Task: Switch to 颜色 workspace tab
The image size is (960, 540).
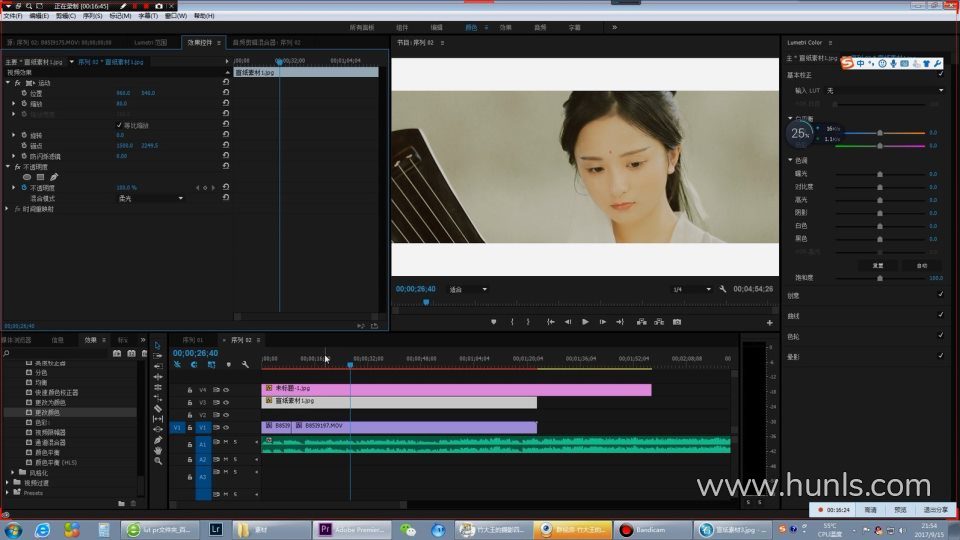Action: coord(471,28)
